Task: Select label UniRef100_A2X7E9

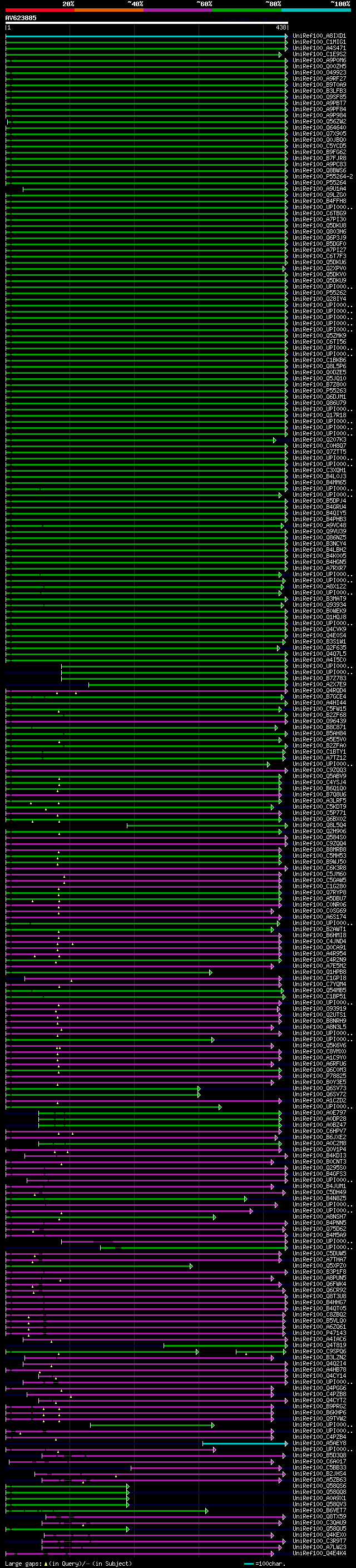Action: click(x=319, y=685)
